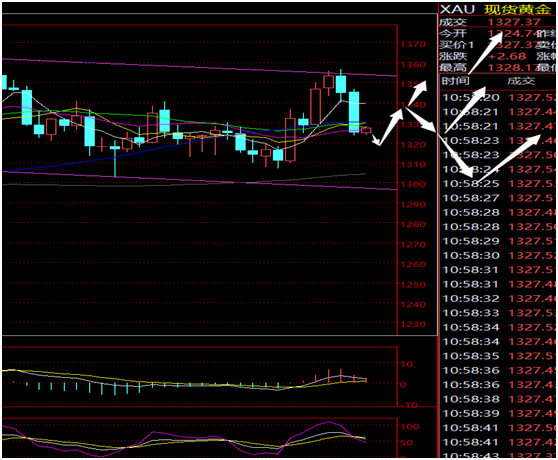Select the 10:58:39 tick row

(498, 413)
